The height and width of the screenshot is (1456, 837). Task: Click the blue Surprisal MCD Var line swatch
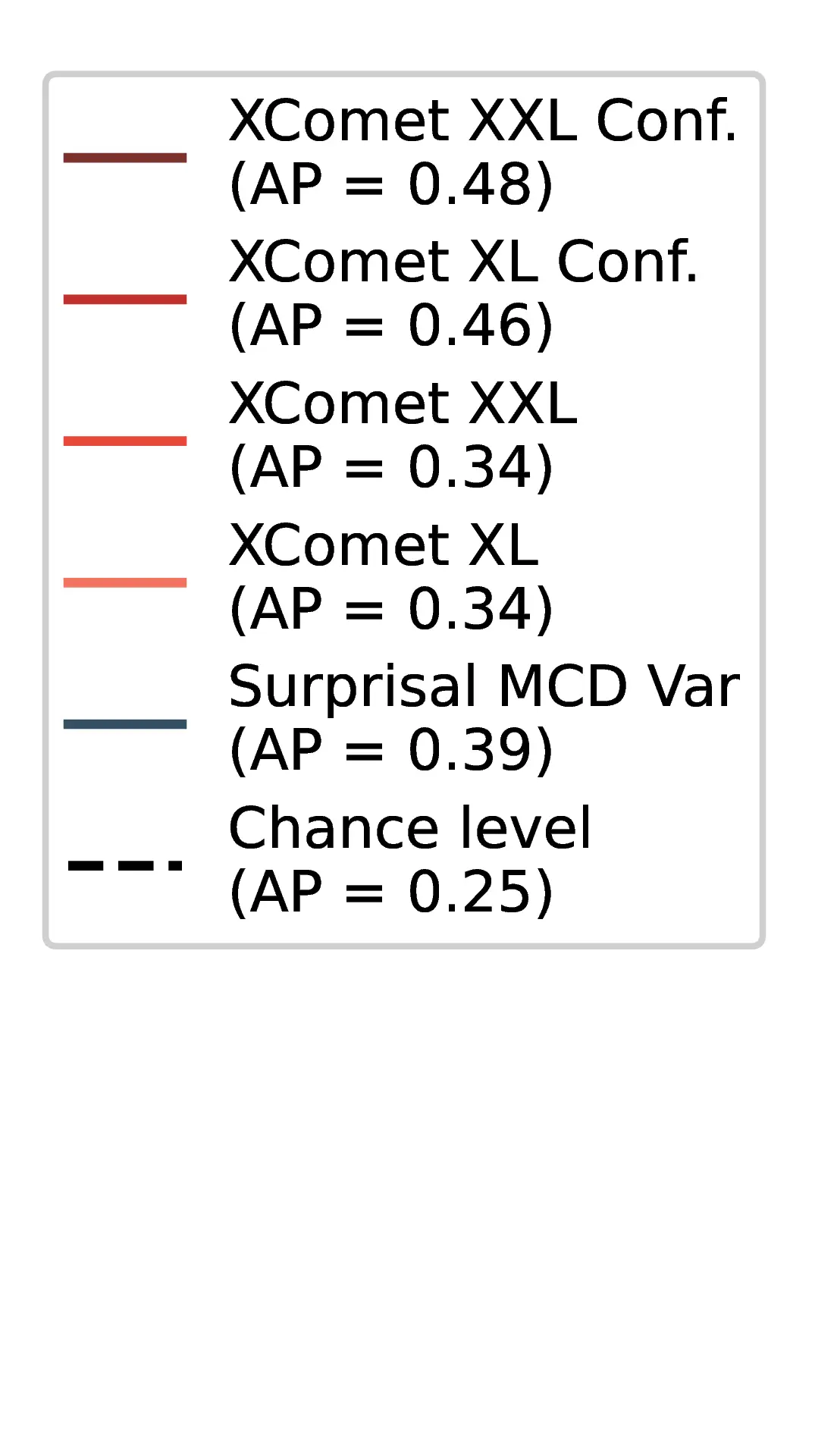(x=125, y=724)
